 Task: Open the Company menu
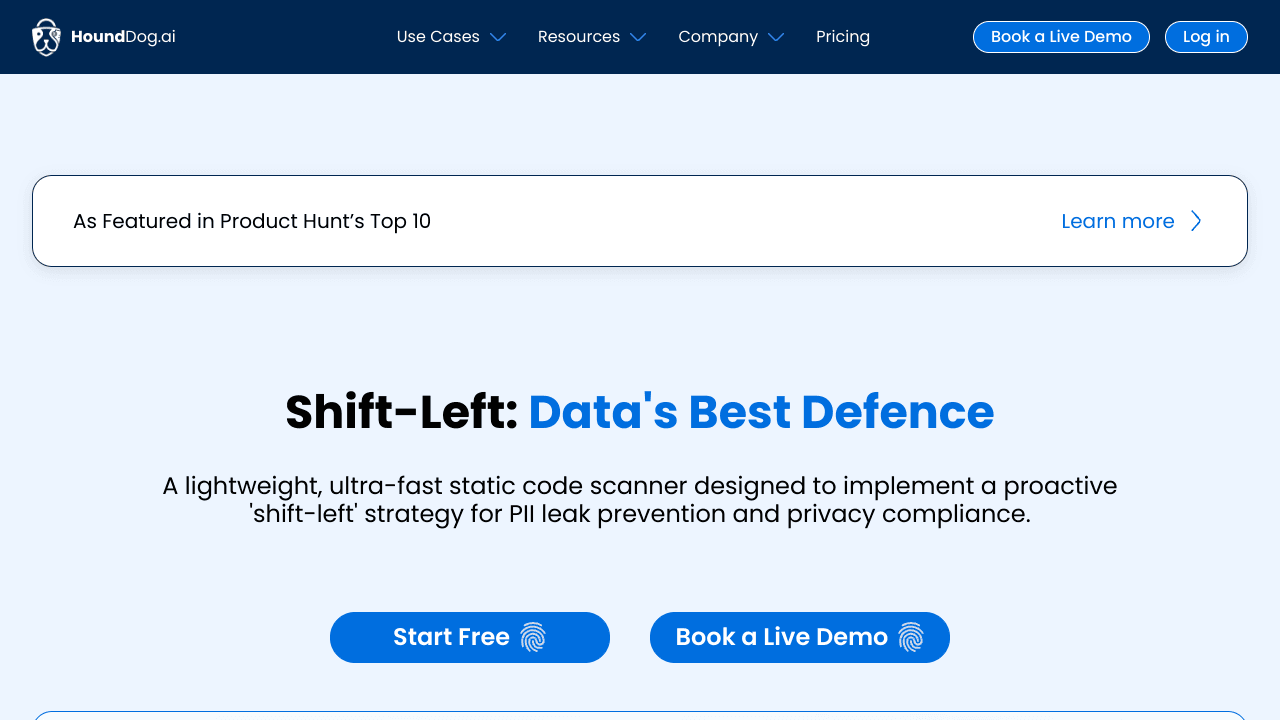click(x=718, y=37)
